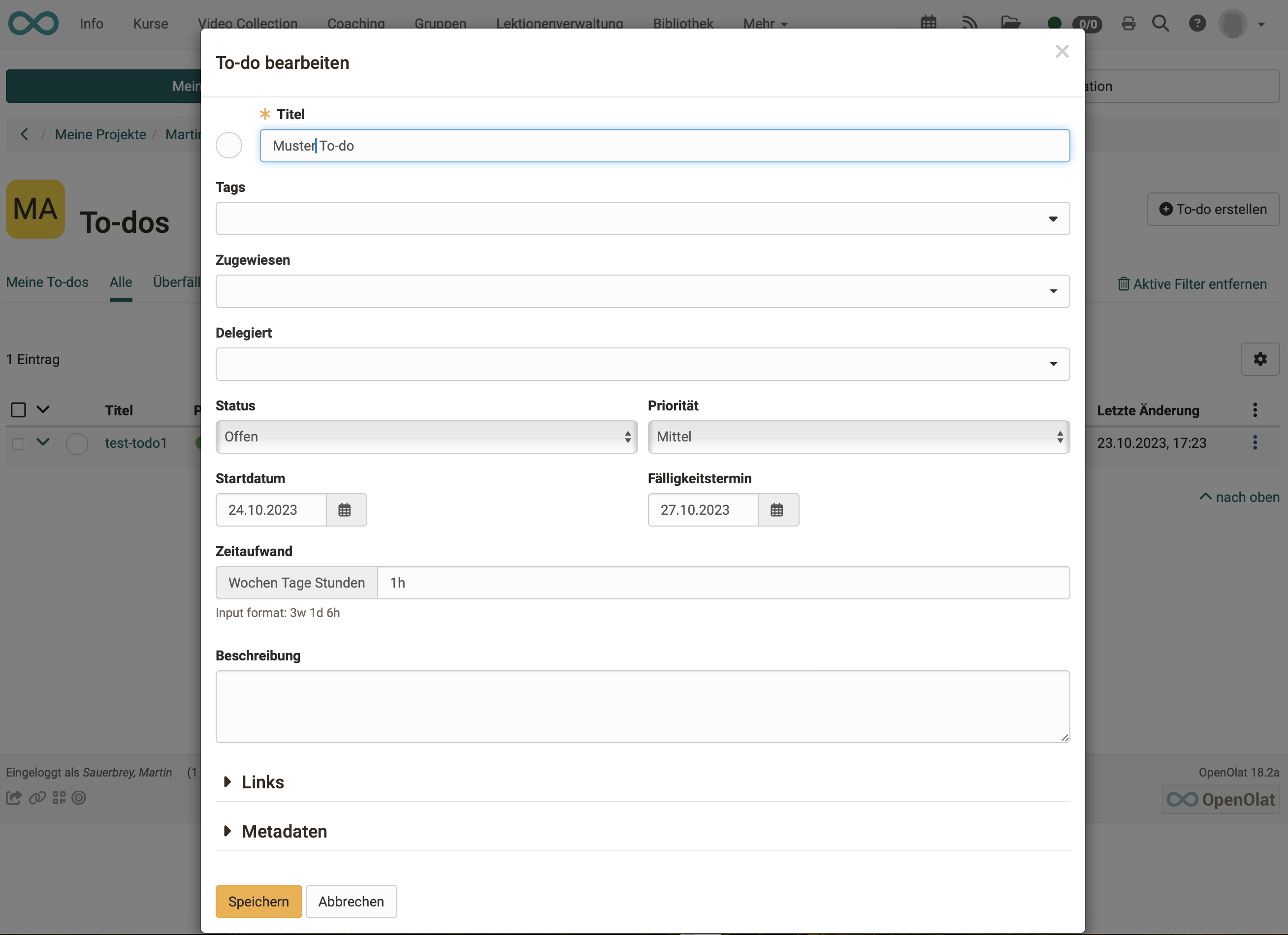The image size is (1288, 935).
Task: Open the OpenOlat infinity logo home
Action: (33, 23)
